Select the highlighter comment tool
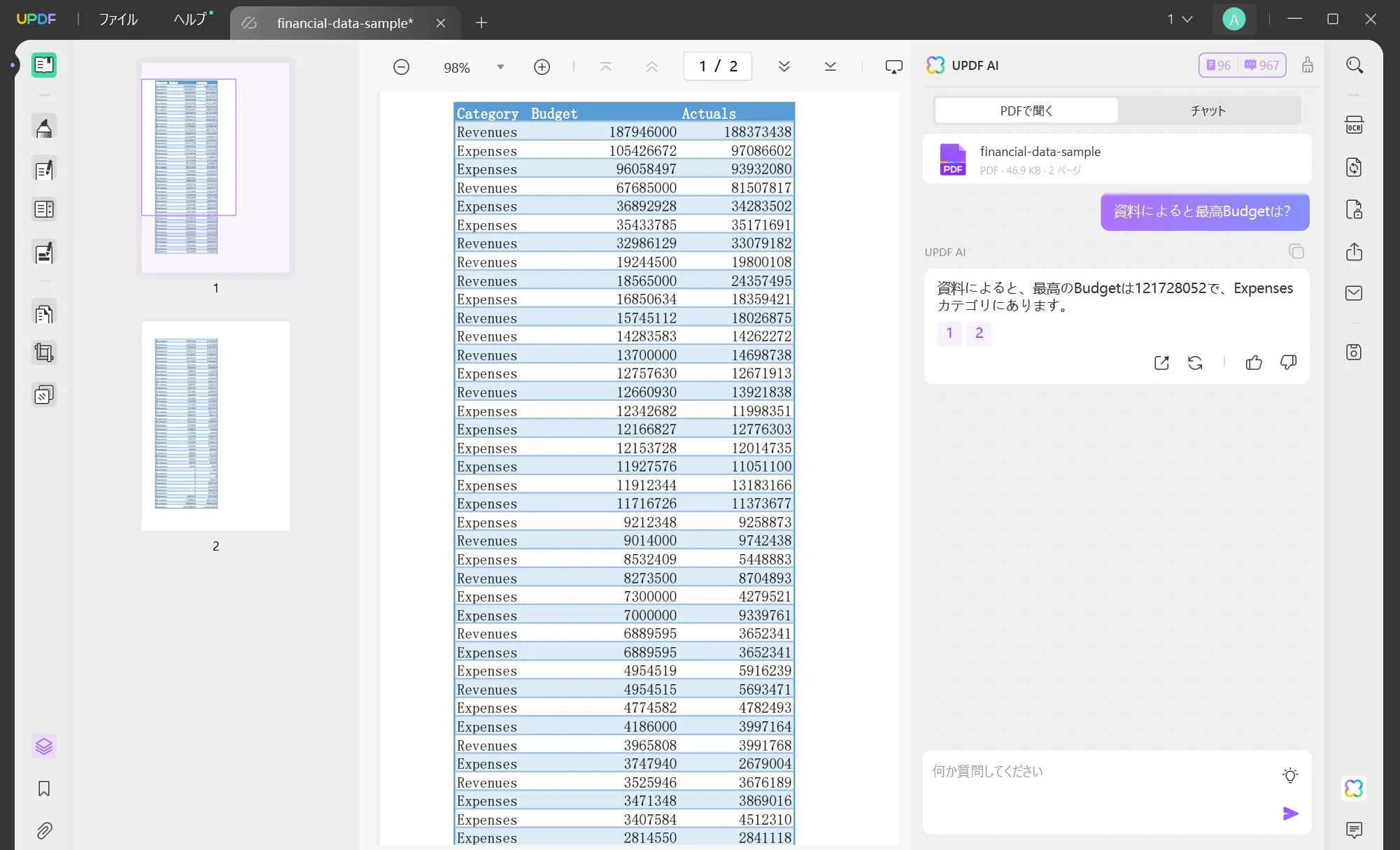Screen dimensions: 1400x850 (x=44, y=128)
